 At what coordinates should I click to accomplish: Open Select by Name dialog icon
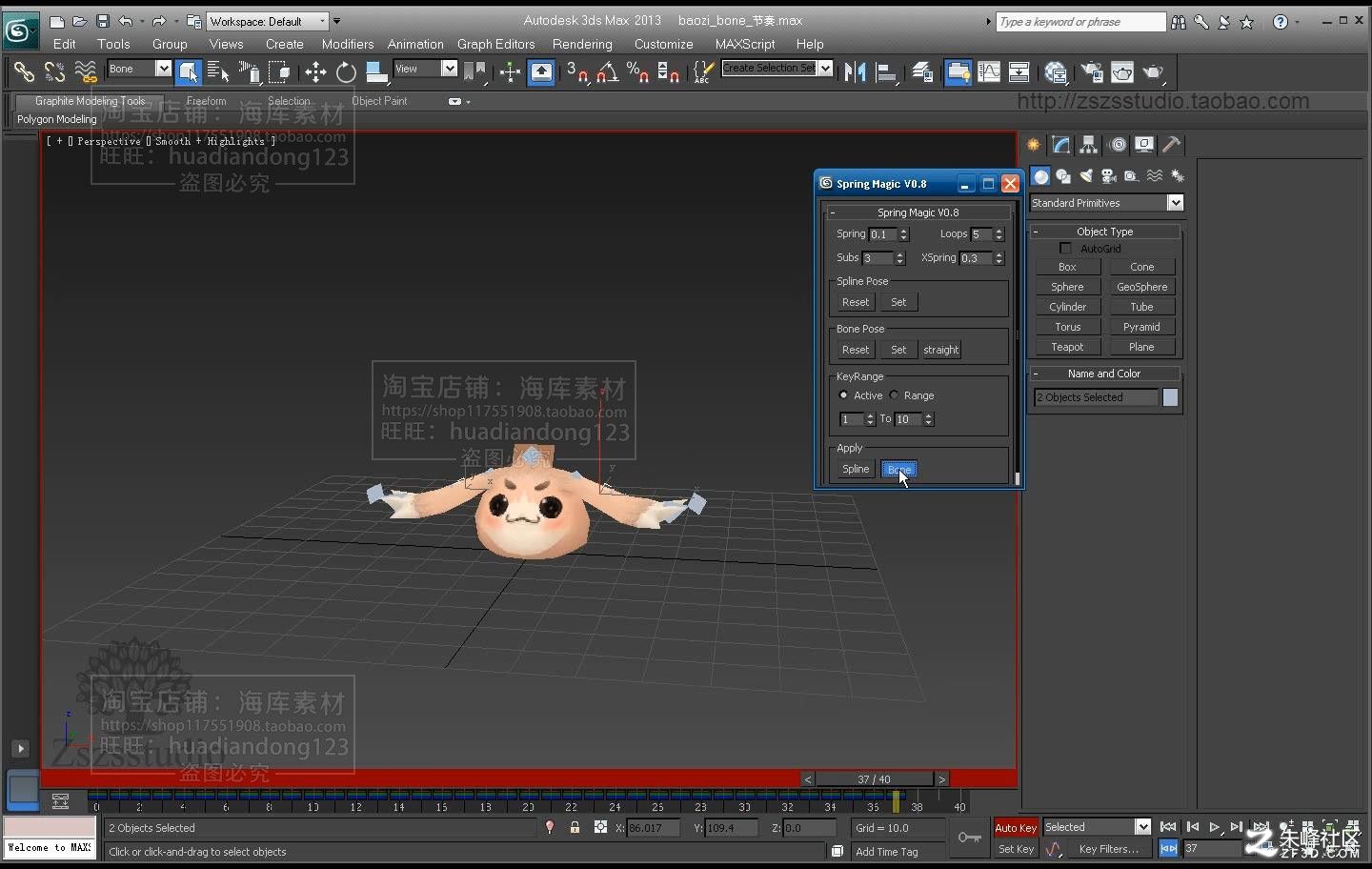click(218, 71)
